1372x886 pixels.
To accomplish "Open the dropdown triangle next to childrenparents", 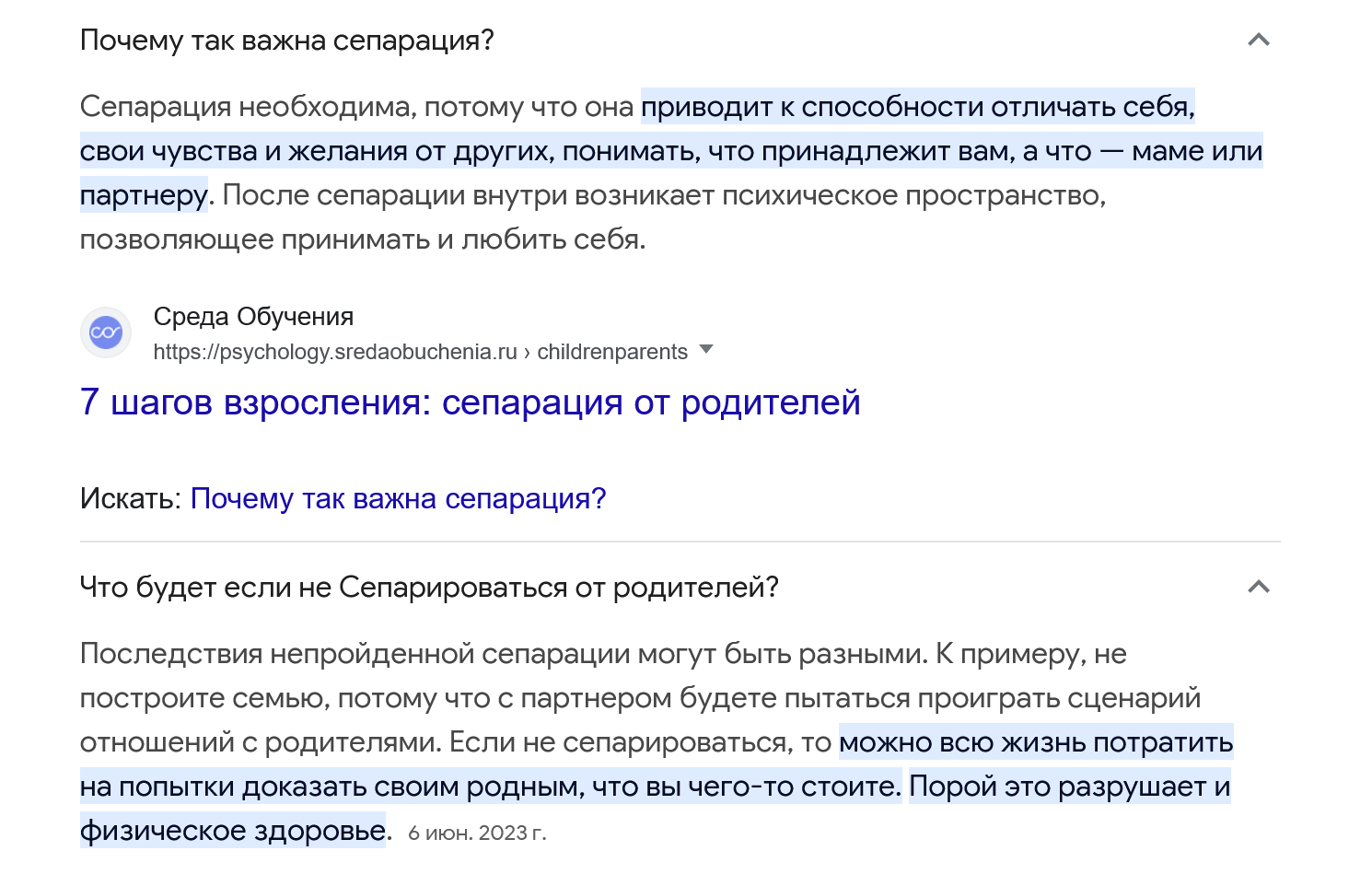I will coord(706,350).
